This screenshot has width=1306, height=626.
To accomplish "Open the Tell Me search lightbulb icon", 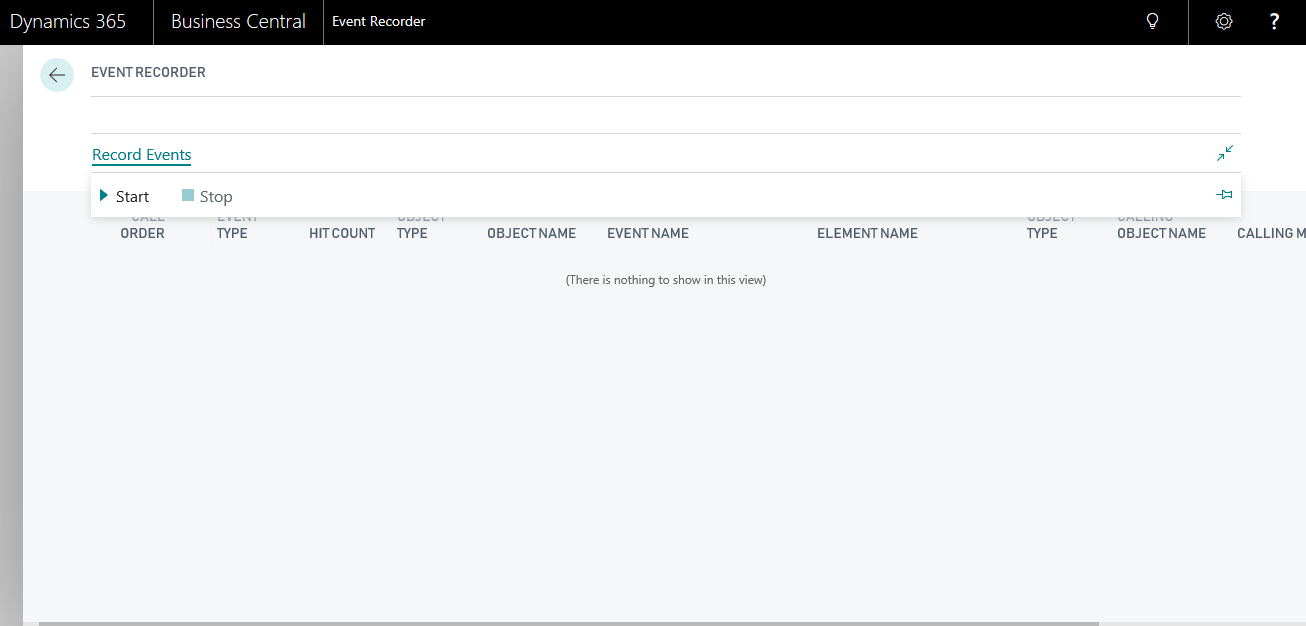I will point(1152,21).
